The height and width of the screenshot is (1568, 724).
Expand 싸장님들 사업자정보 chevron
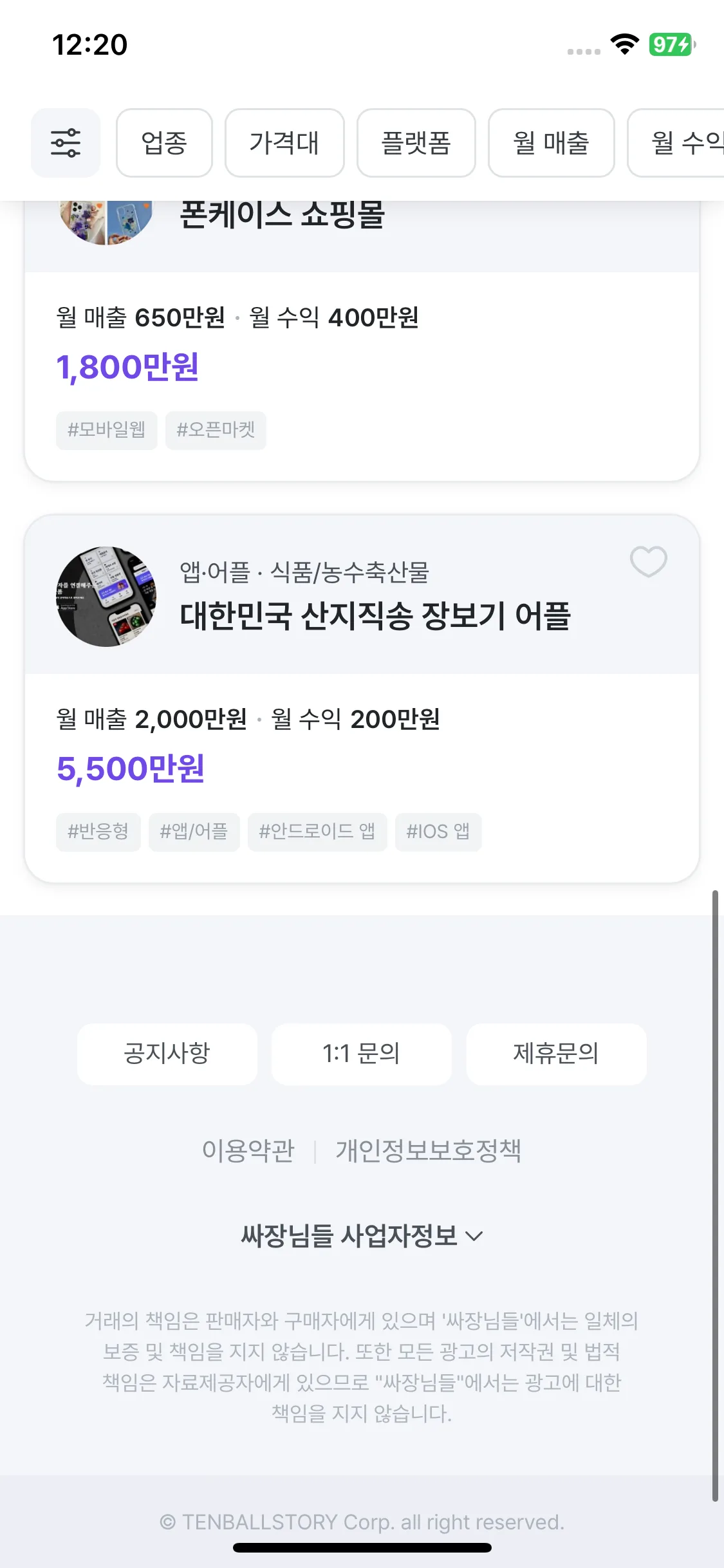pos(474,1236)
